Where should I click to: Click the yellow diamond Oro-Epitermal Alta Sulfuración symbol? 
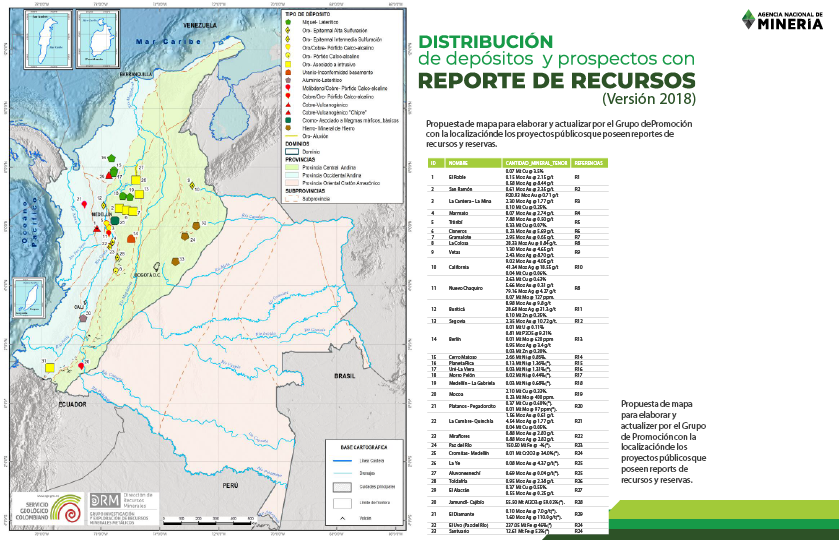pyautogui.click(x=288, y=31)
